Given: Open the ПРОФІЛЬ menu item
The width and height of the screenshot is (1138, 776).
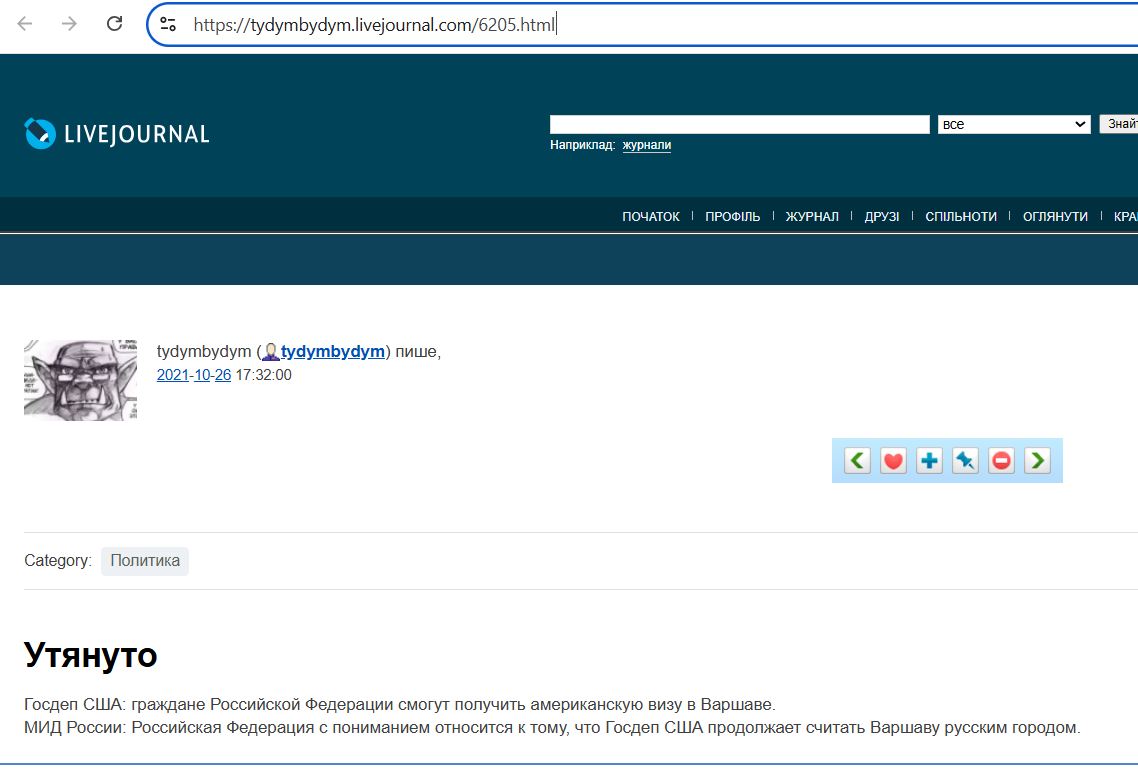Looking at the screenshot, I should click(x=732, y=217).
